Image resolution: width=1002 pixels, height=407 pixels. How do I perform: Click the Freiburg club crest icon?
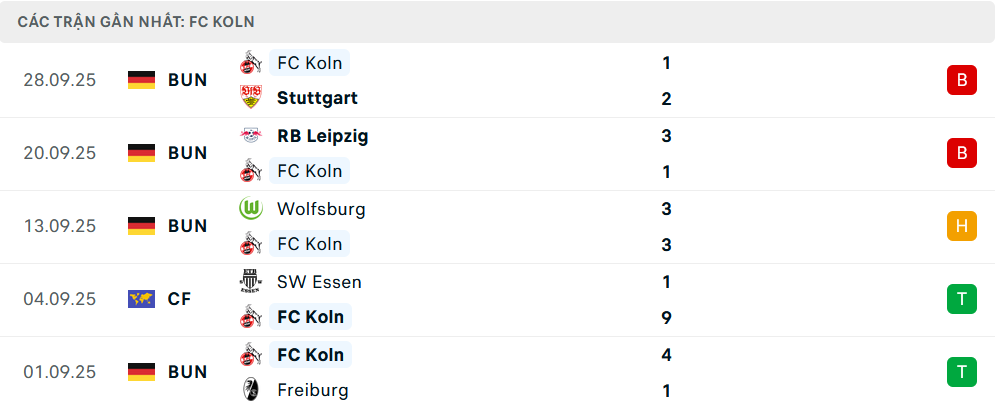point(250,390)
